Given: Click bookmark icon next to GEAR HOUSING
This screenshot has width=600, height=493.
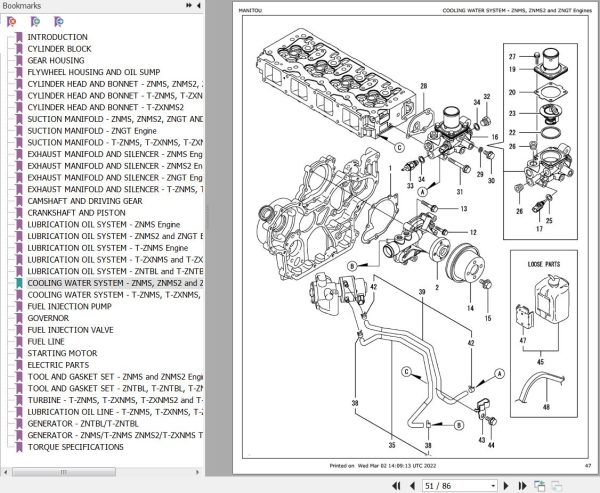Looking at the screenshot, I should point(19,60).
